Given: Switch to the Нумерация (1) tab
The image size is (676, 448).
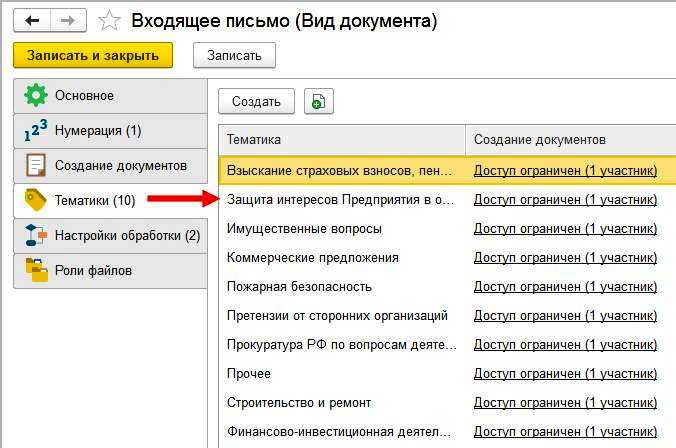Looking at the screenshot, I should 110,131.
